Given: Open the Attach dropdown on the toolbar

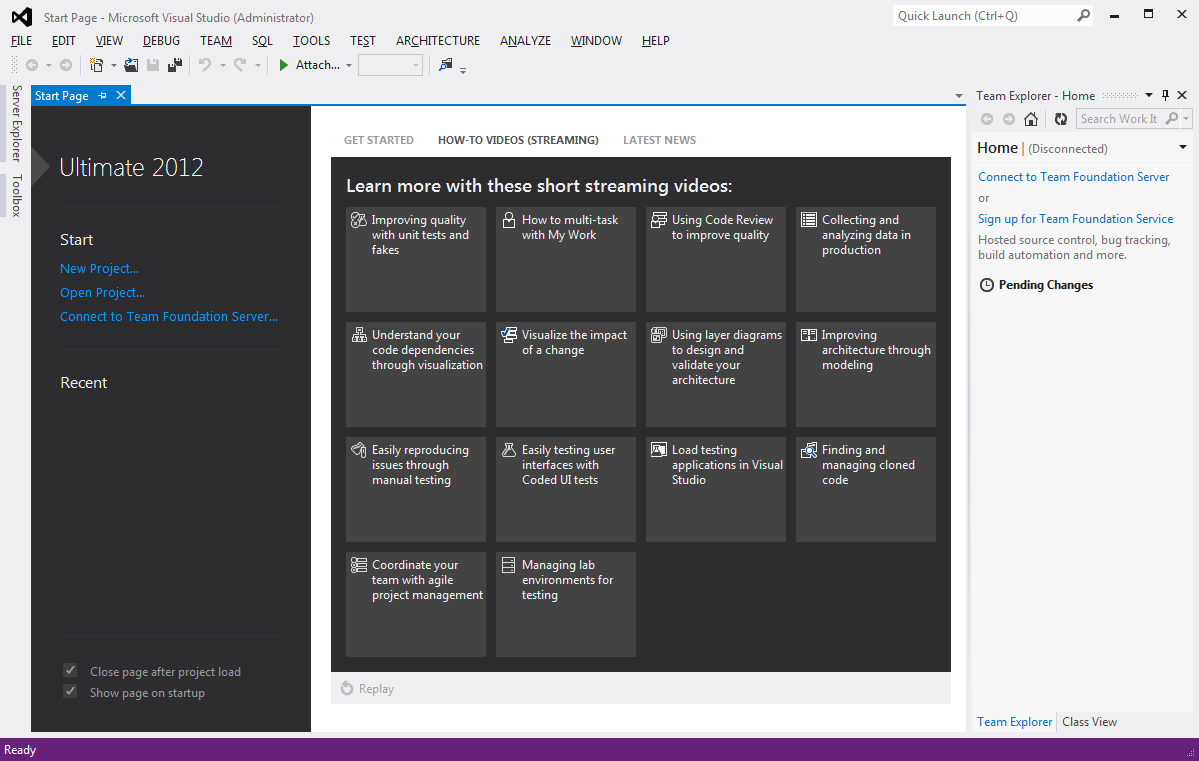Looking at the screenshot, I should 349,65.
